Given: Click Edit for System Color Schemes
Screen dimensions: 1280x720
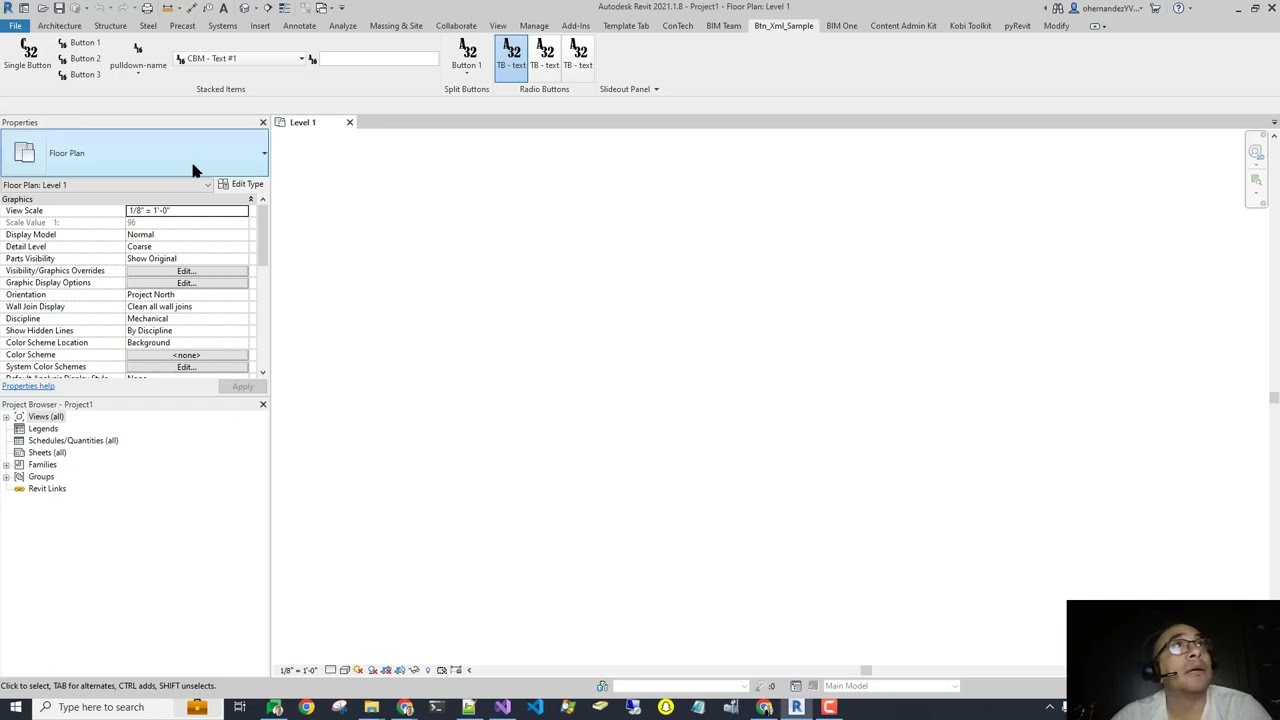Looking at the screenshot, I should point(187,367).
